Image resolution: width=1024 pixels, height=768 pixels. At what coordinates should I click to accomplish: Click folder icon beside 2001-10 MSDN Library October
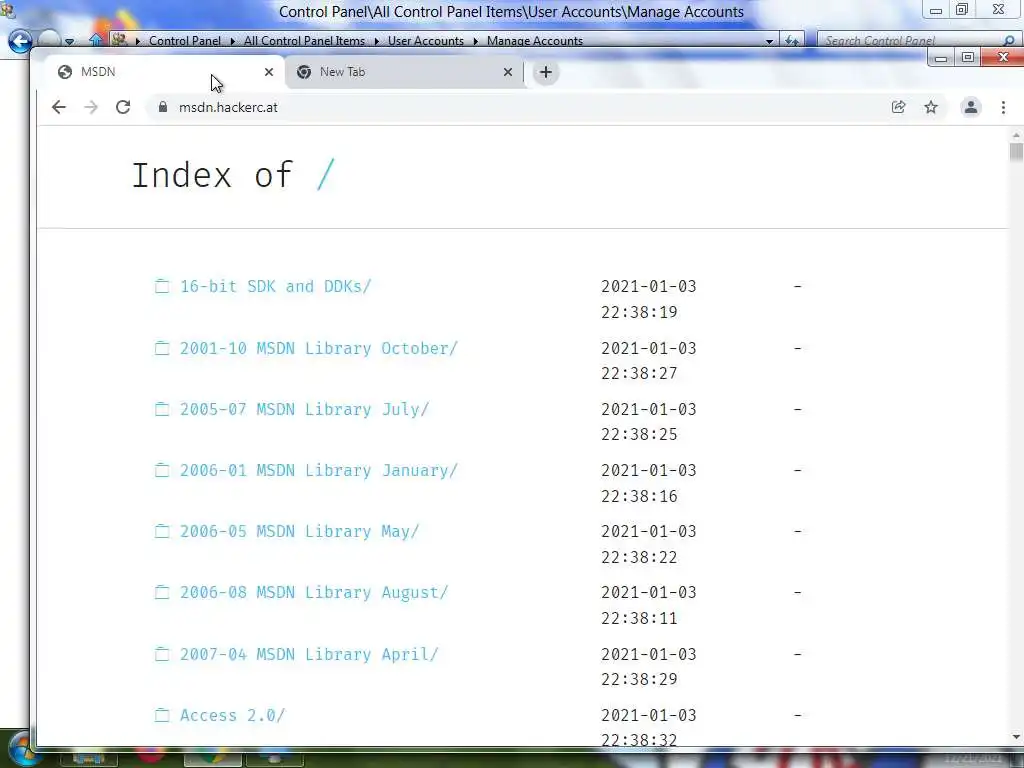tap(162, 348)
